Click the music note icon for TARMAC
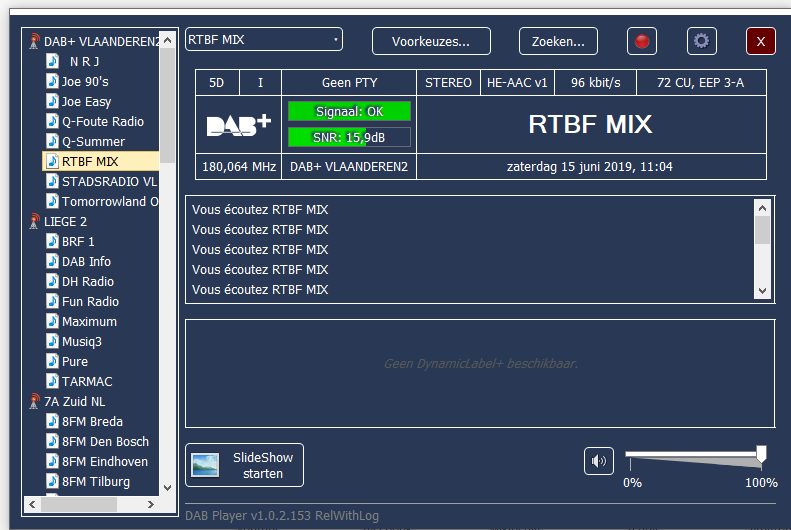791x530 pixels. click(x=52, y=381)
